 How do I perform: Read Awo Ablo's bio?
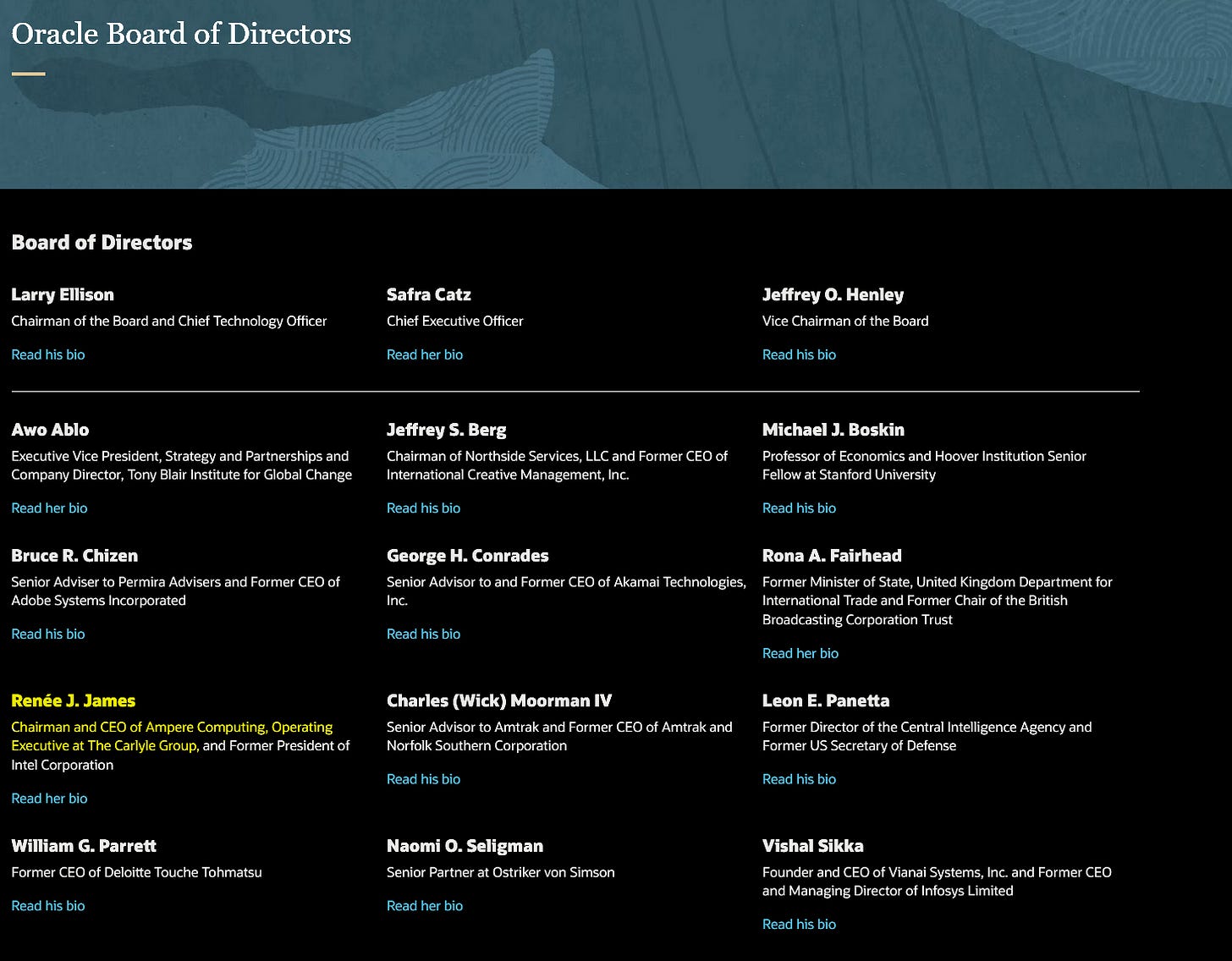point(49,508)
